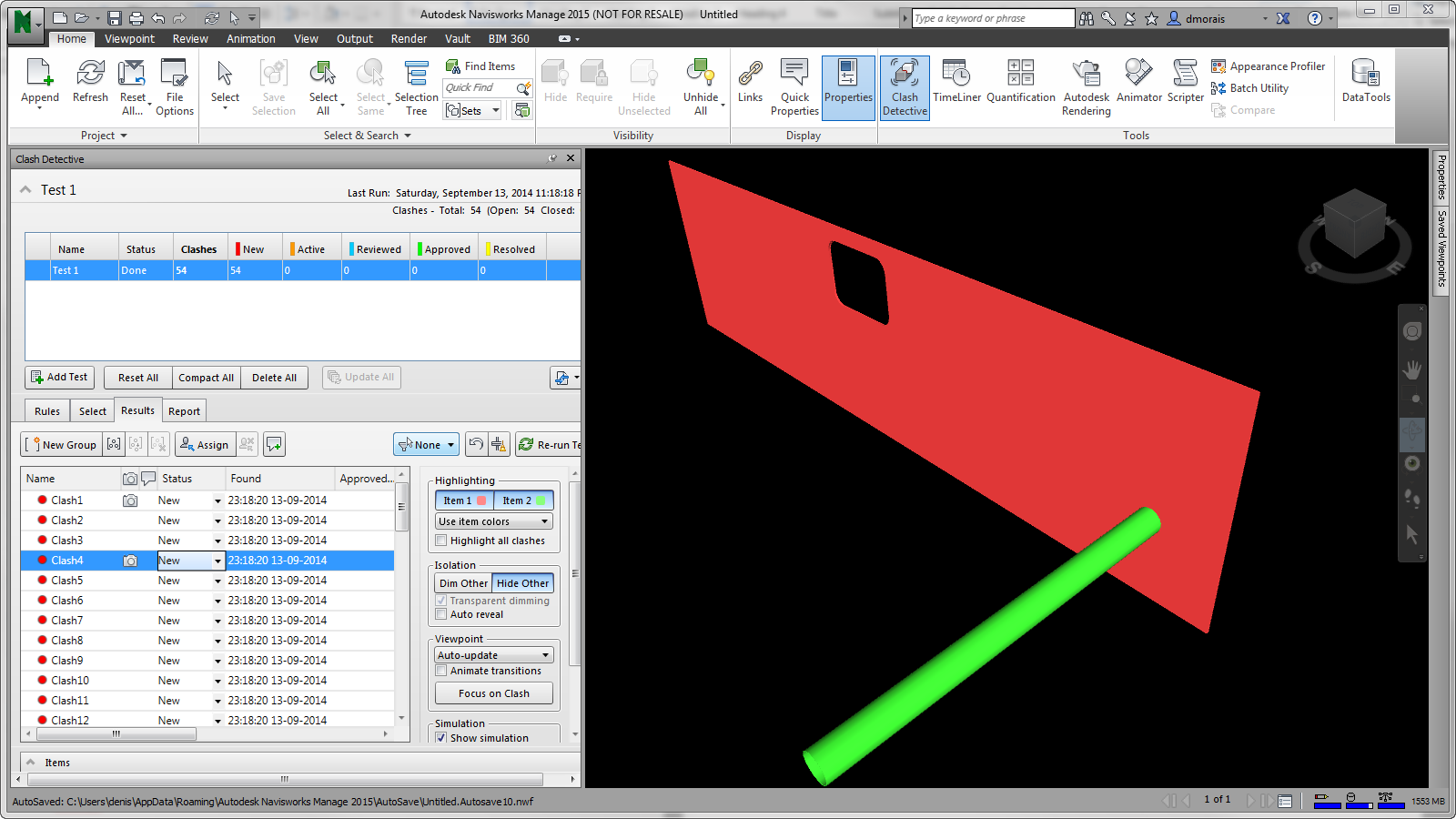The image size is (1456, 819).
Task: Open the Report tab in Clash Detective
Action: point(184,411)
